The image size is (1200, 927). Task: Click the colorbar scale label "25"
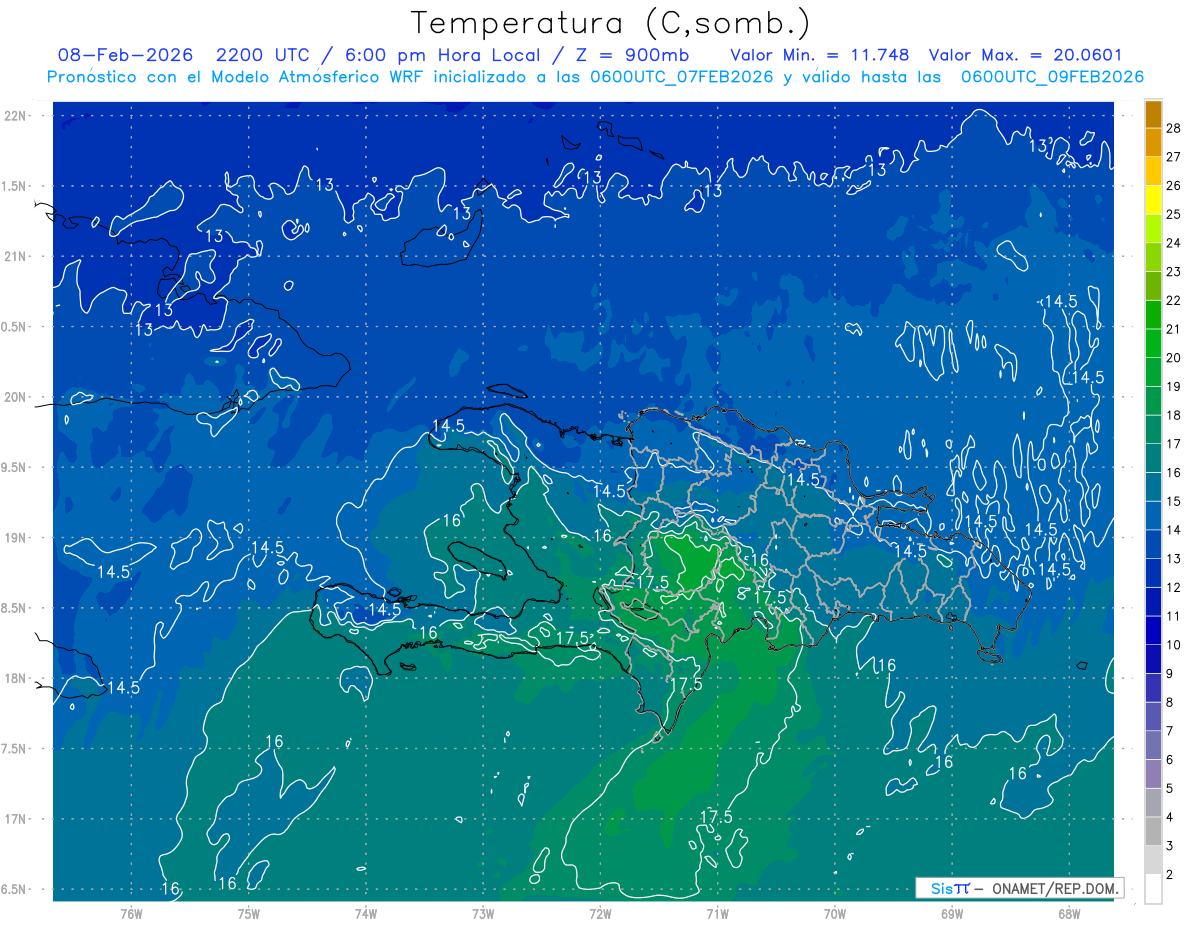[x=1174, y=214]
